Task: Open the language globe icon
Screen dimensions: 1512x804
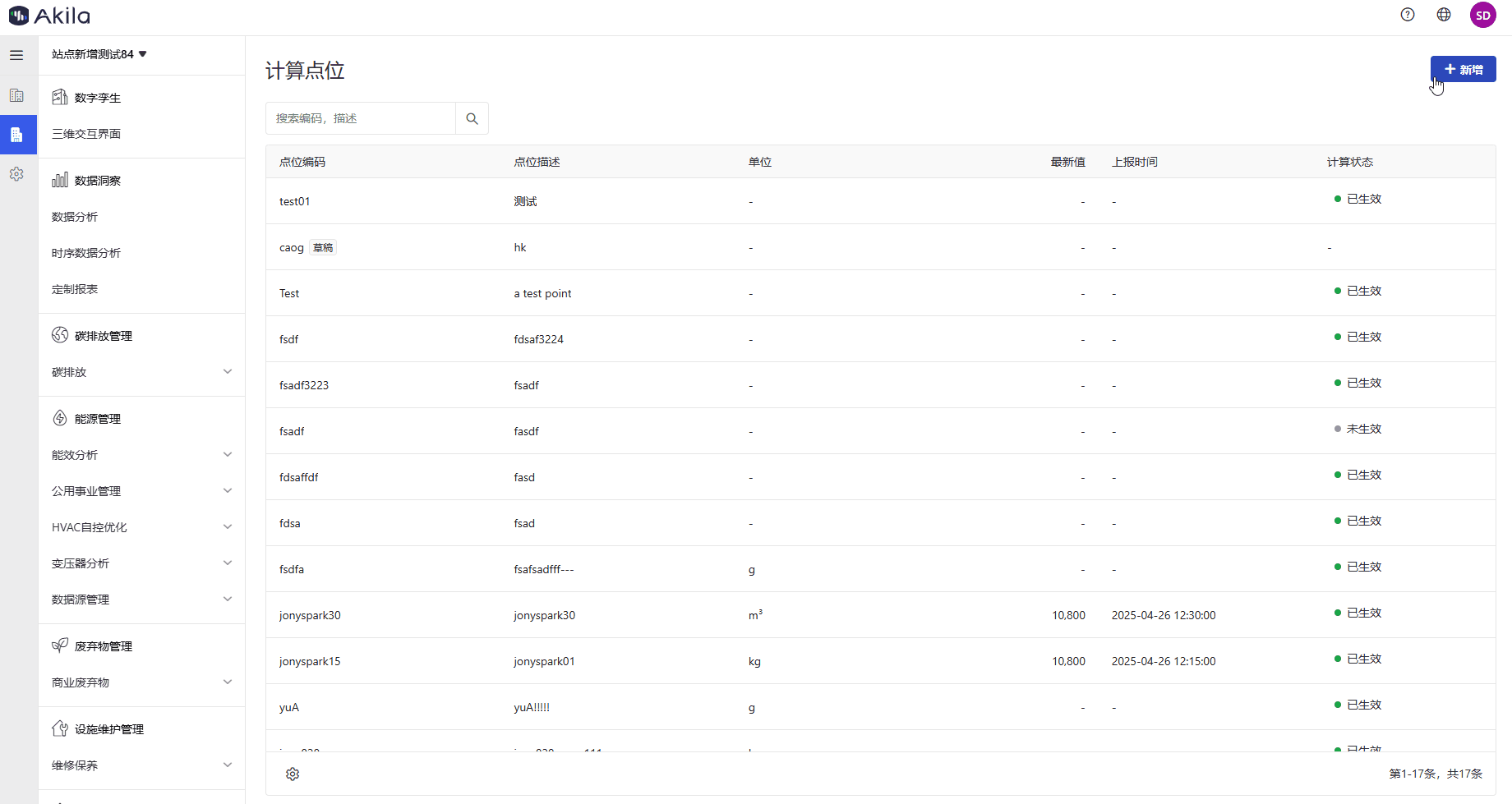Action: pyautogui.click(x=1444, y=15)
